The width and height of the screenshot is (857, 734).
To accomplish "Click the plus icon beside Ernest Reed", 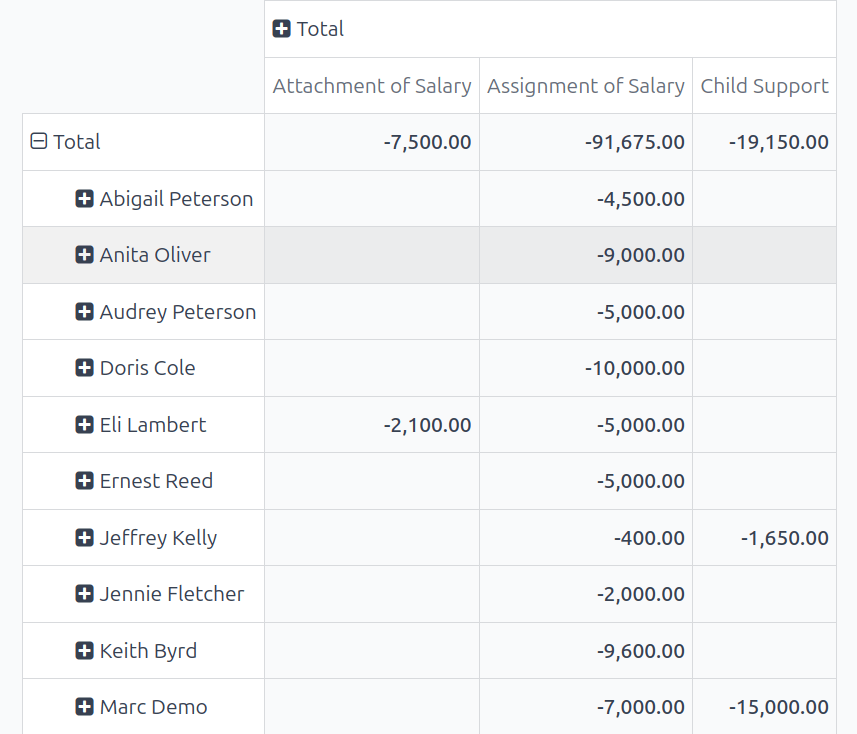I will click(84, 480).
